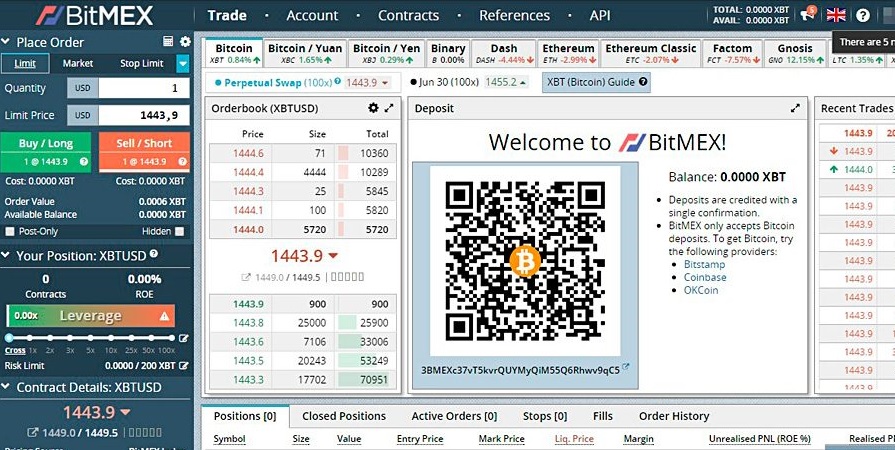Image resolution: width=895 pixels, height=450 pixels.
Task: Open Place Order settings gear
Action: (185, 41)
